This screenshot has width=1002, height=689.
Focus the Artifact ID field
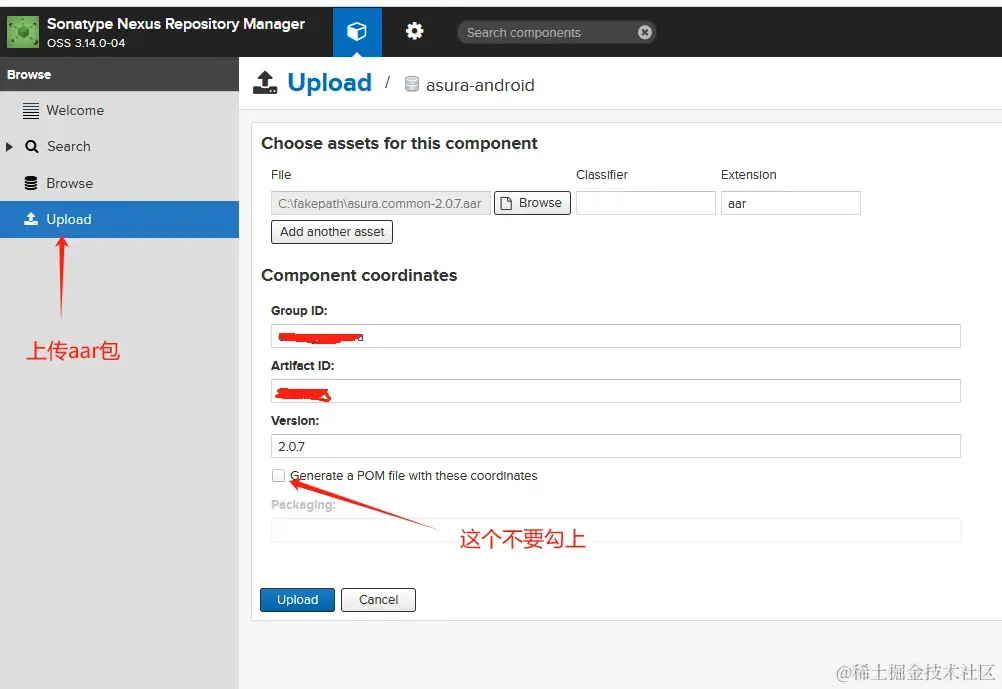615,391
